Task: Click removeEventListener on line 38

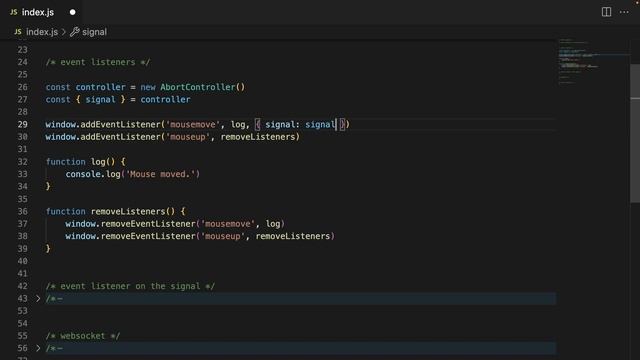Action: (x=148, y=236)
